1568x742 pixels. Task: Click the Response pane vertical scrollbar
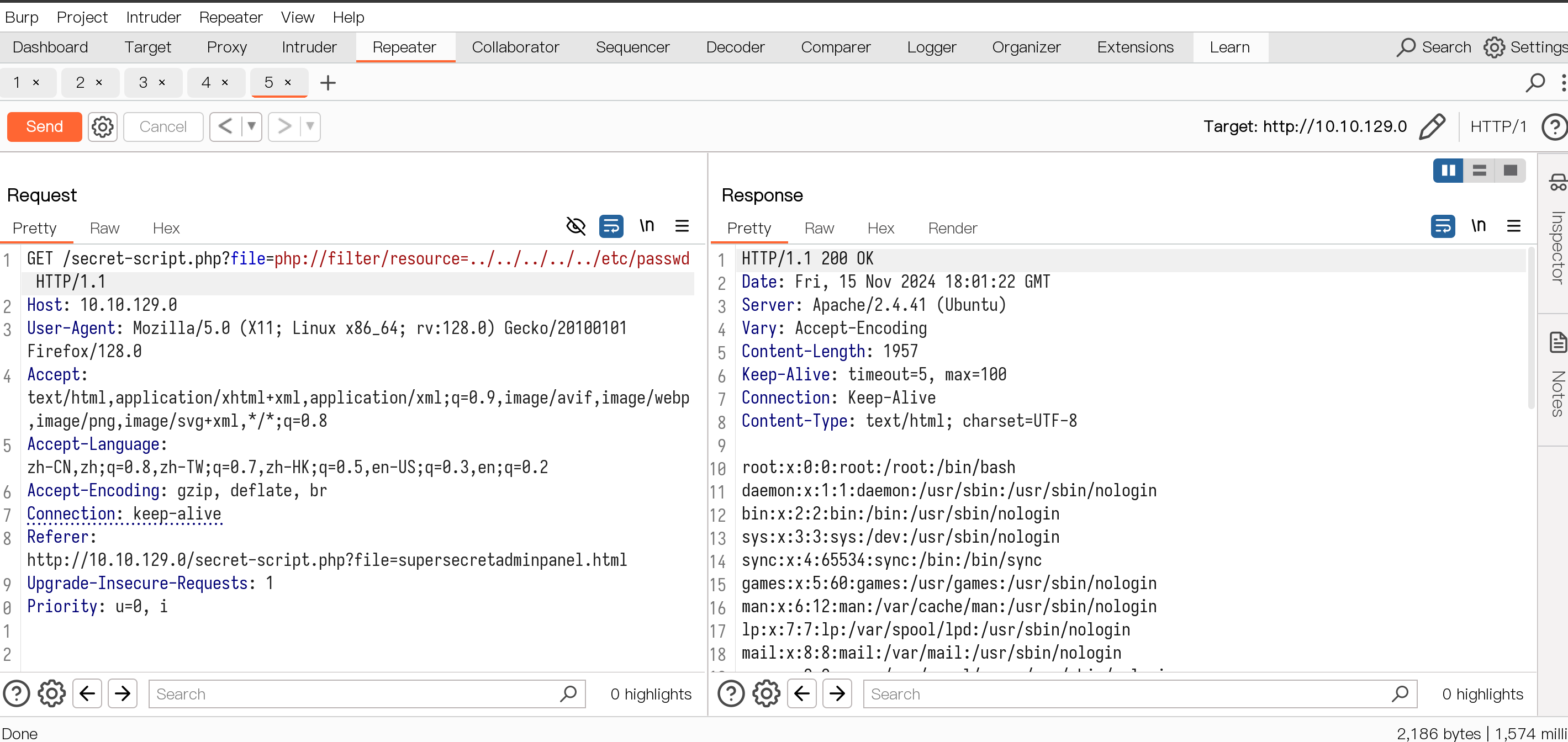tap(1532, 328)
